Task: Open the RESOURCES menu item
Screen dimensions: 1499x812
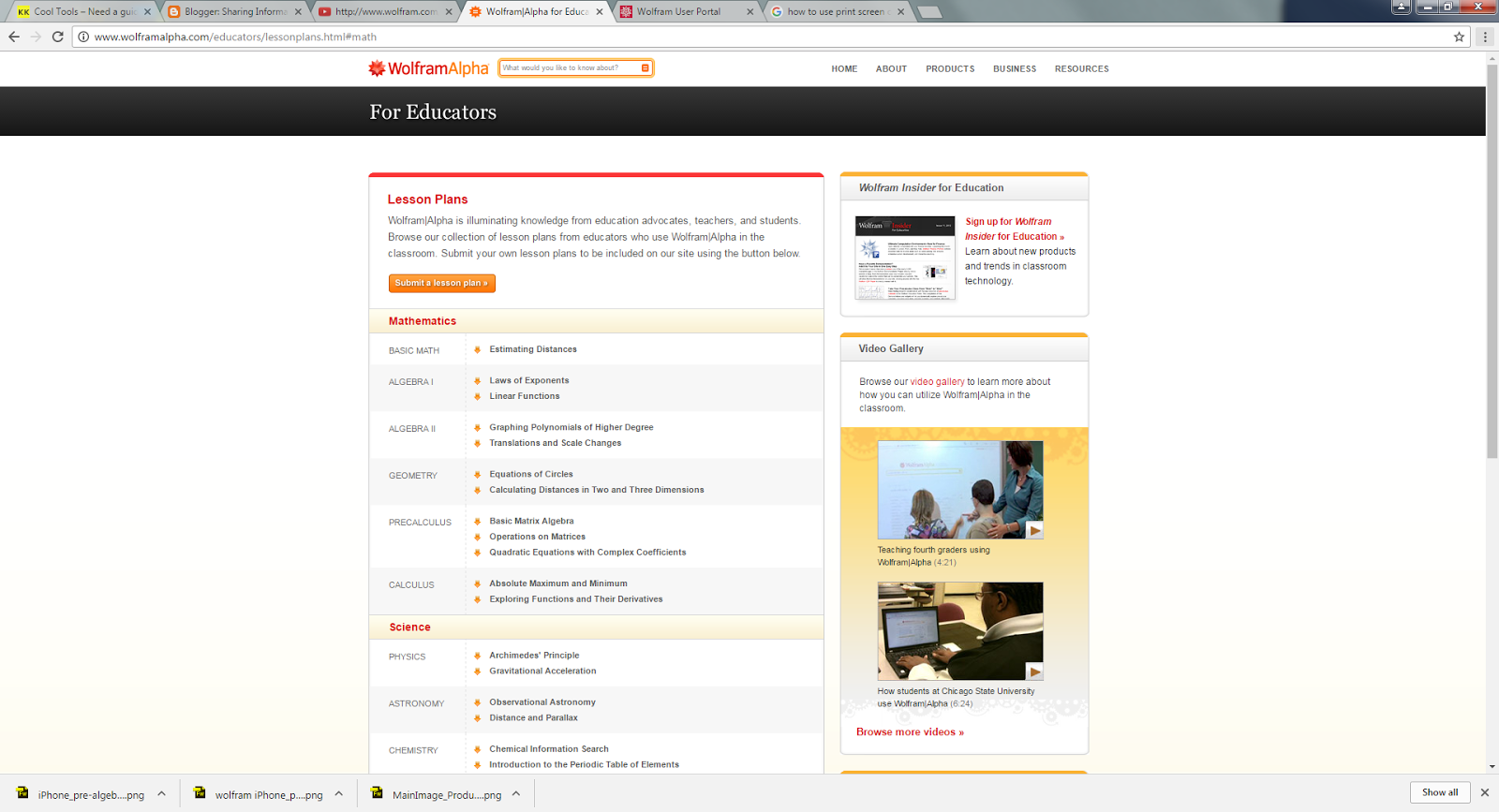Action: [x=1081, y=69]
